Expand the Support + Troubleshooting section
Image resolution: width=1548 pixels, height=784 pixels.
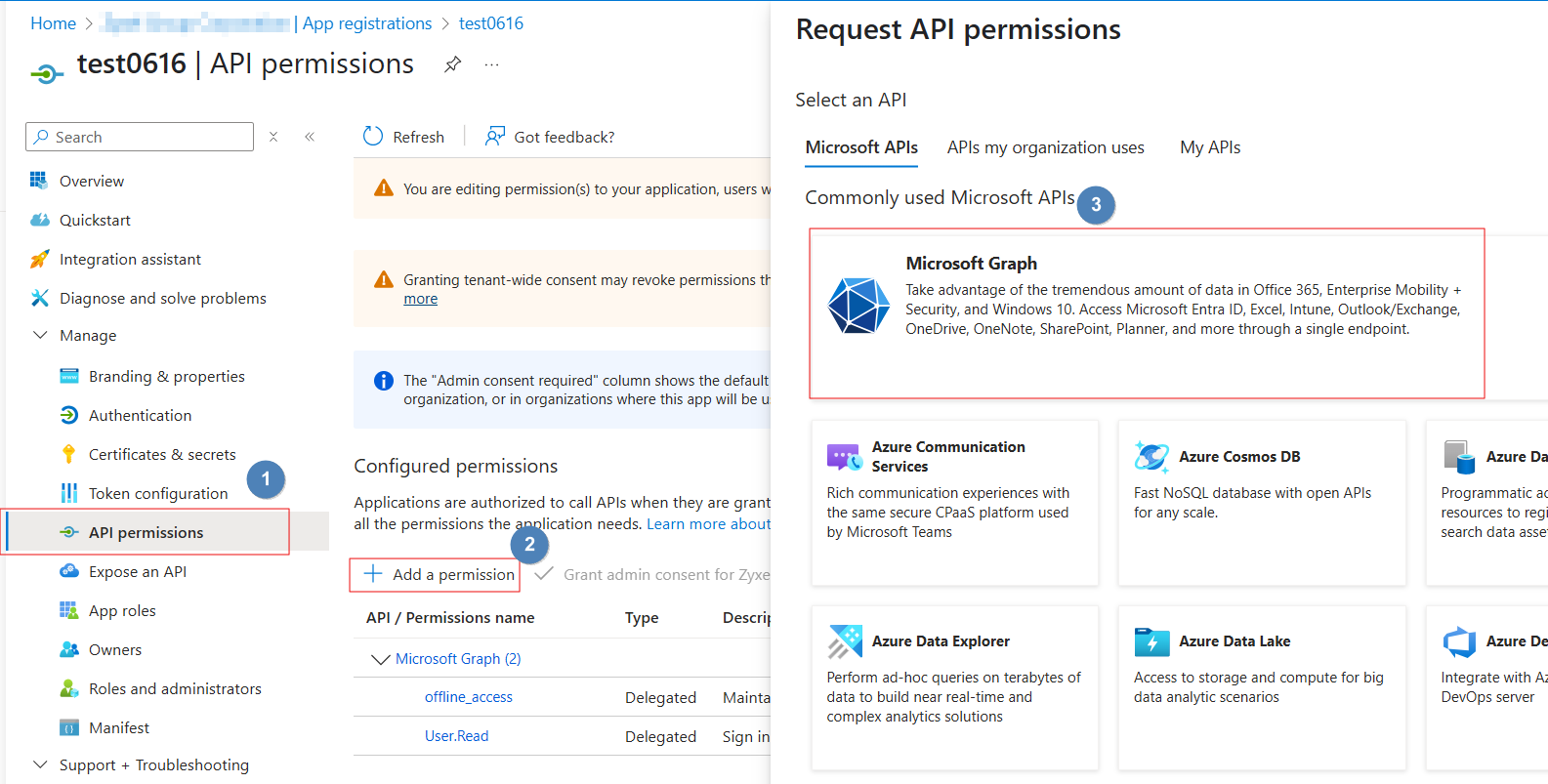40,764
